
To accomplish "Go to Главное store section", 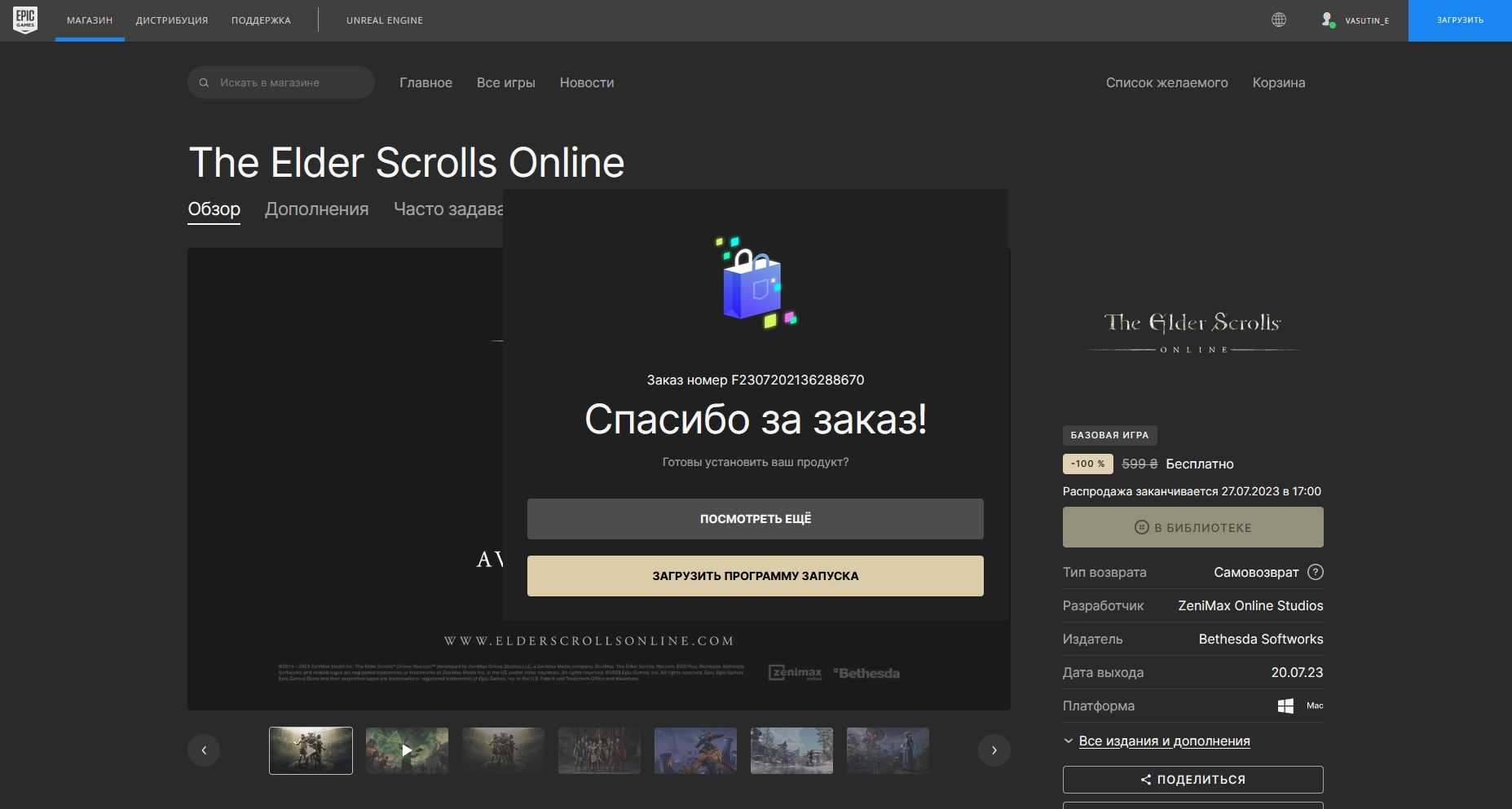I will click(x=425, y=82).
